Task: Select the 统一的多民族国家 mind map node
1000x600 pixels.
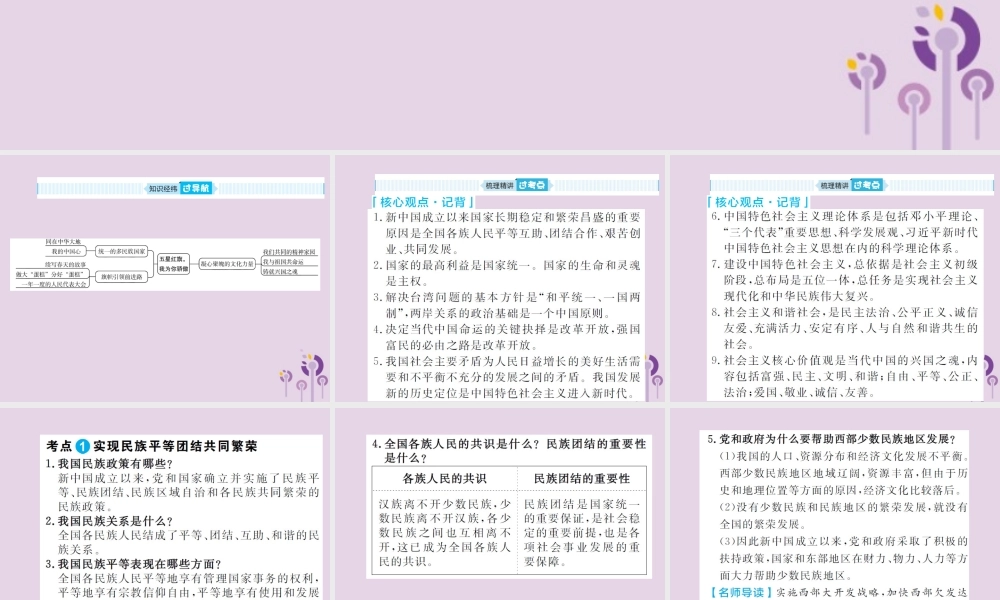Action: 122,251
